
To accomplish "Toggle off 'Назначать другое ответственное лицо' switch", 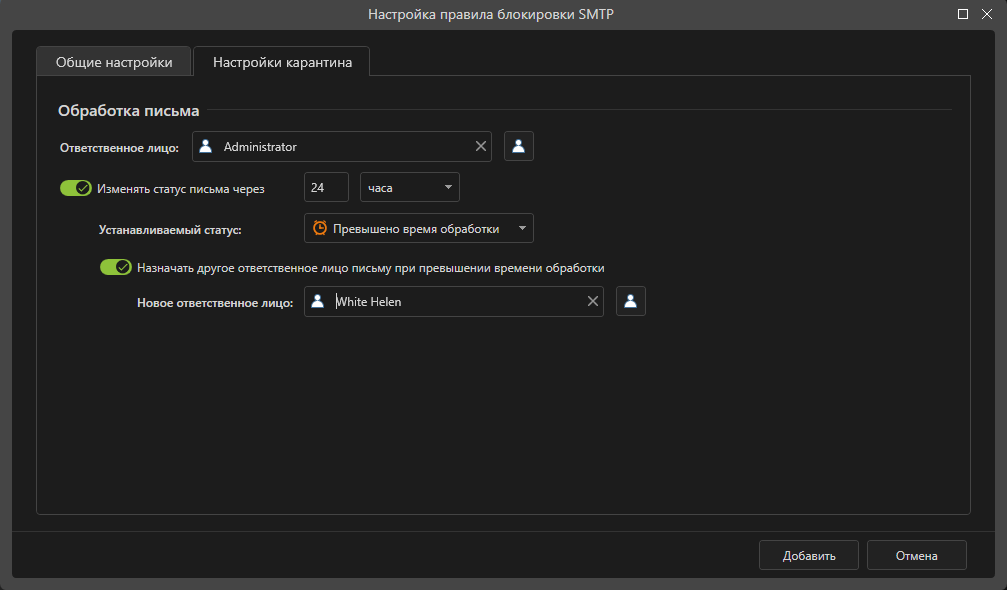I will coord(116,268).
